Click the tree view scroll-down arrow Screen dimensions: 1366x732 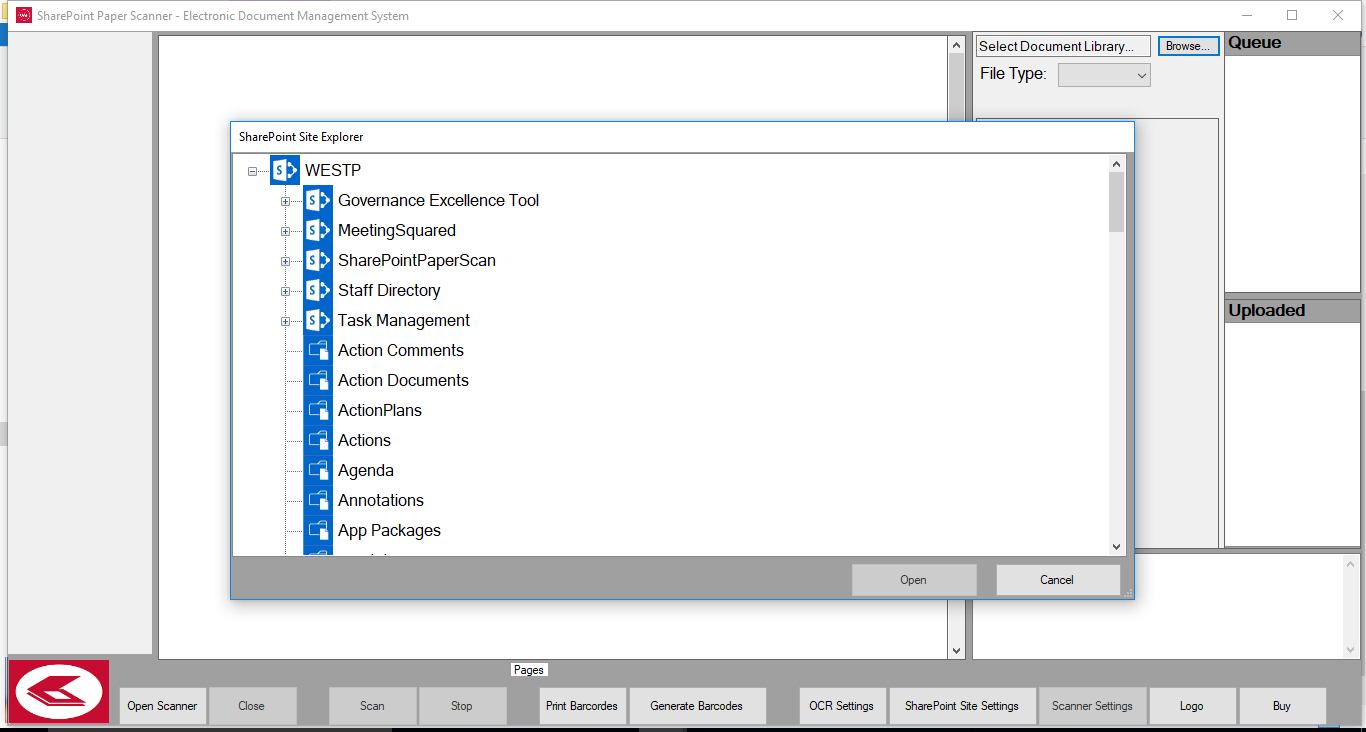pyautogui.click(x=1117, y=547)
